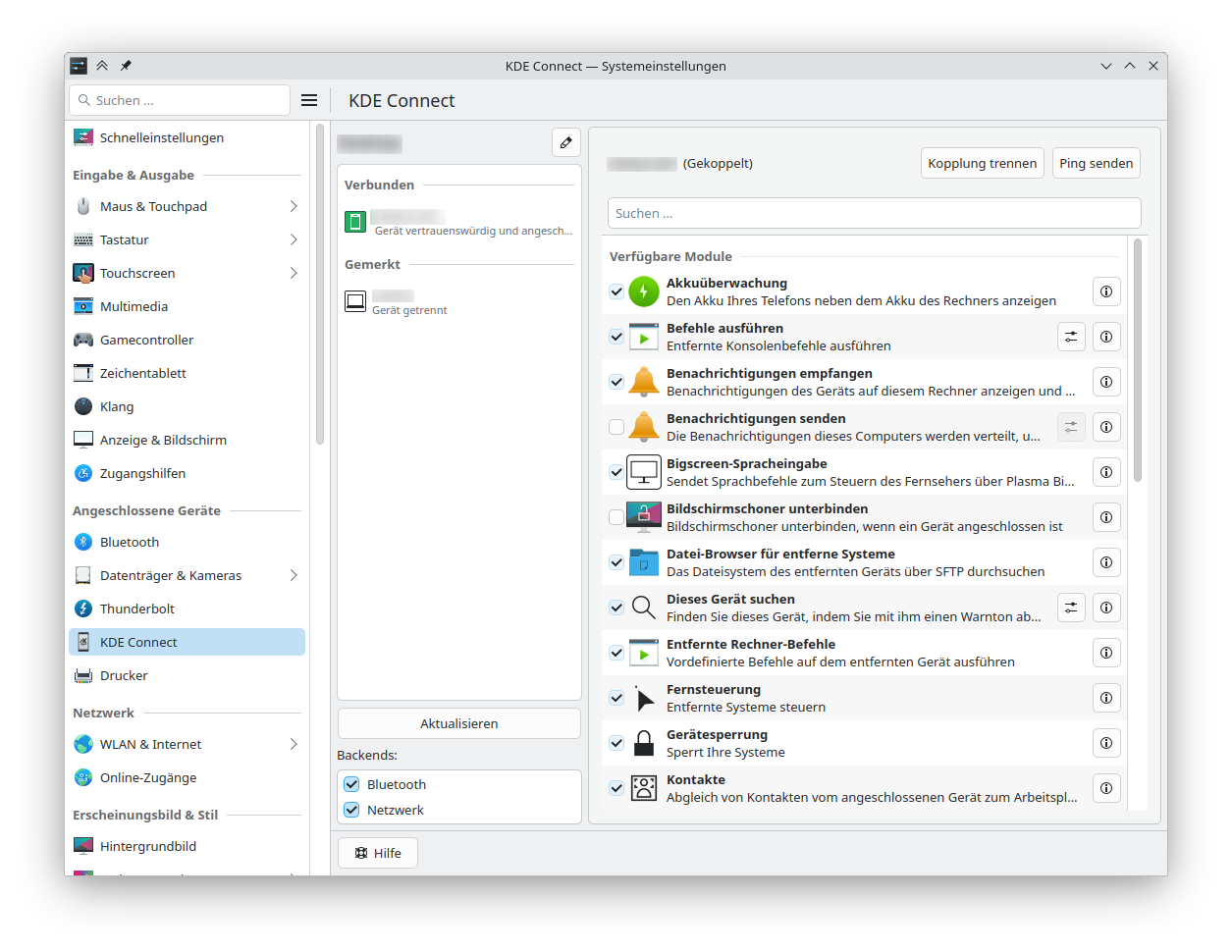Toggle the Netzwerk backend checkbox
Viewport: 1232px width, 952px height.
tap(351, 810)
